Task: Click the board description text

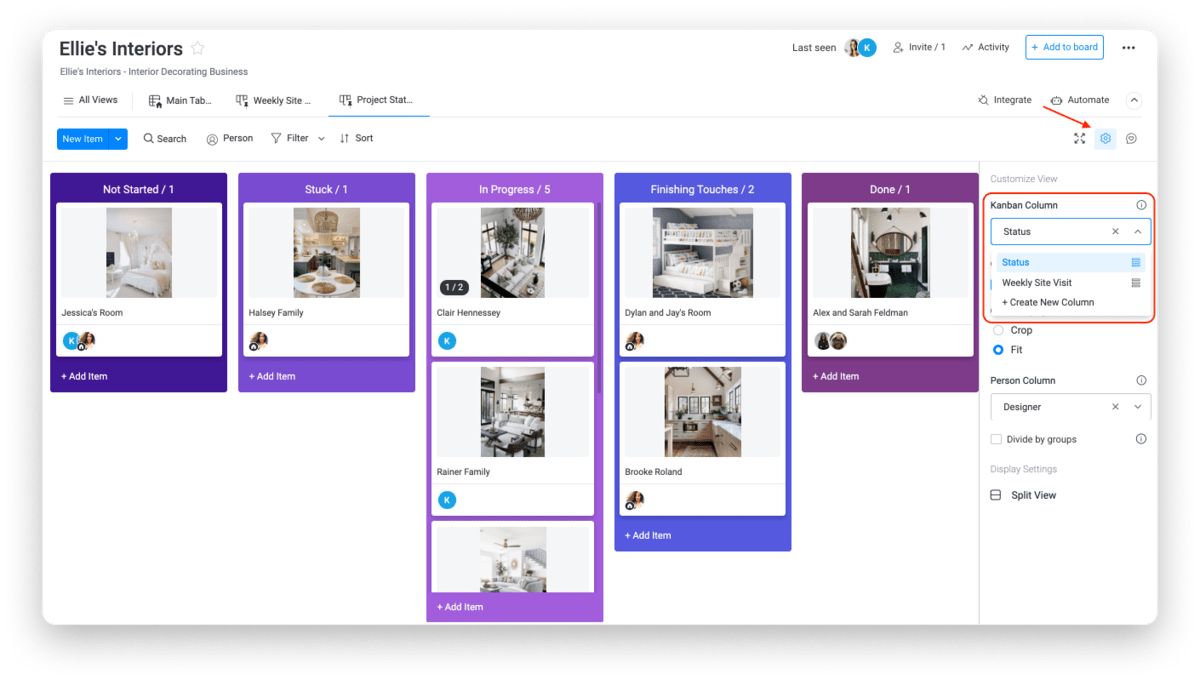Action: [x=154, y=72]
